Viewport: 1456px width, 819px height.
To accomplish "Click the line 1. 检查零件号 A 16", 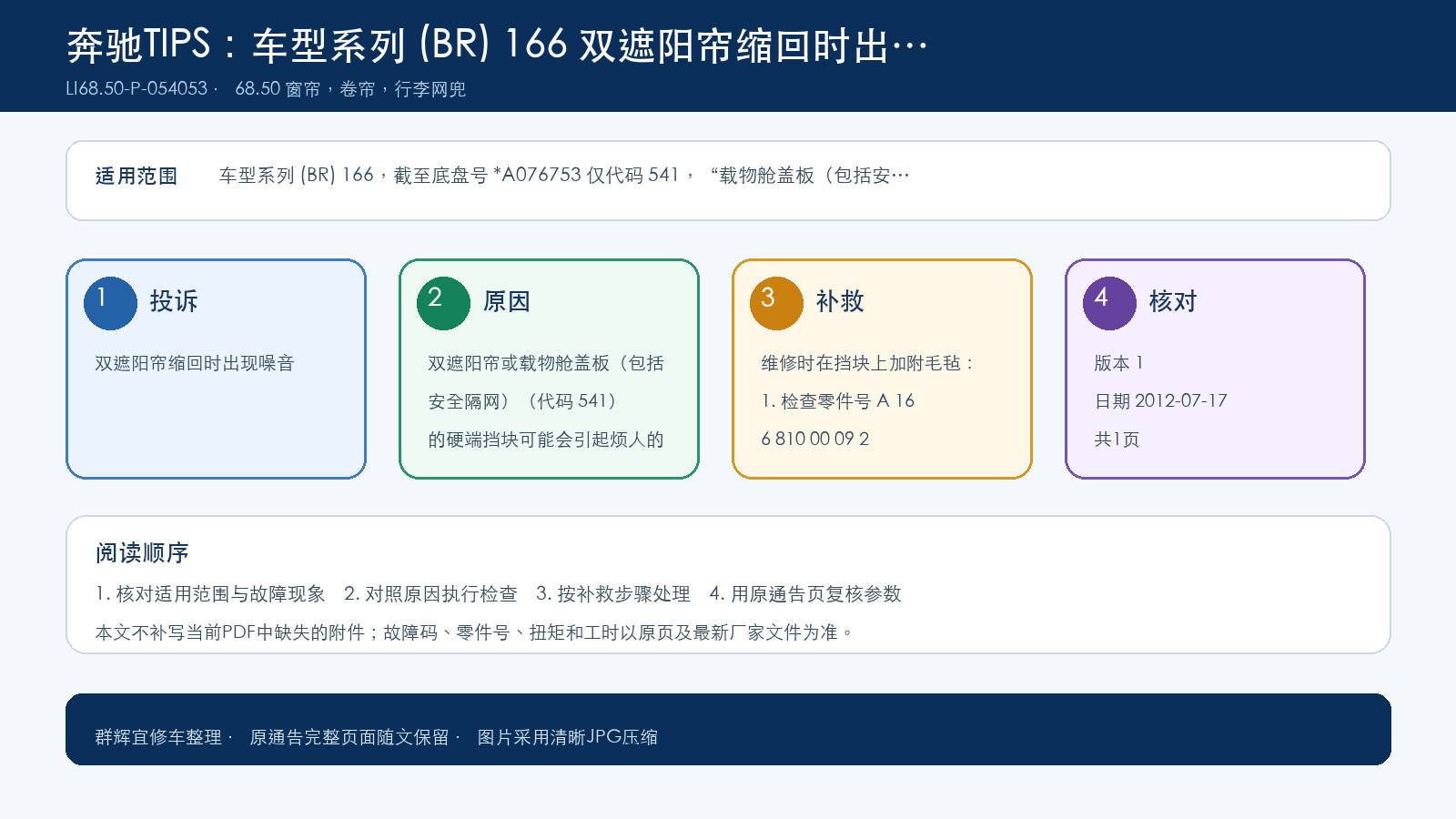I will tap(837, 401).
